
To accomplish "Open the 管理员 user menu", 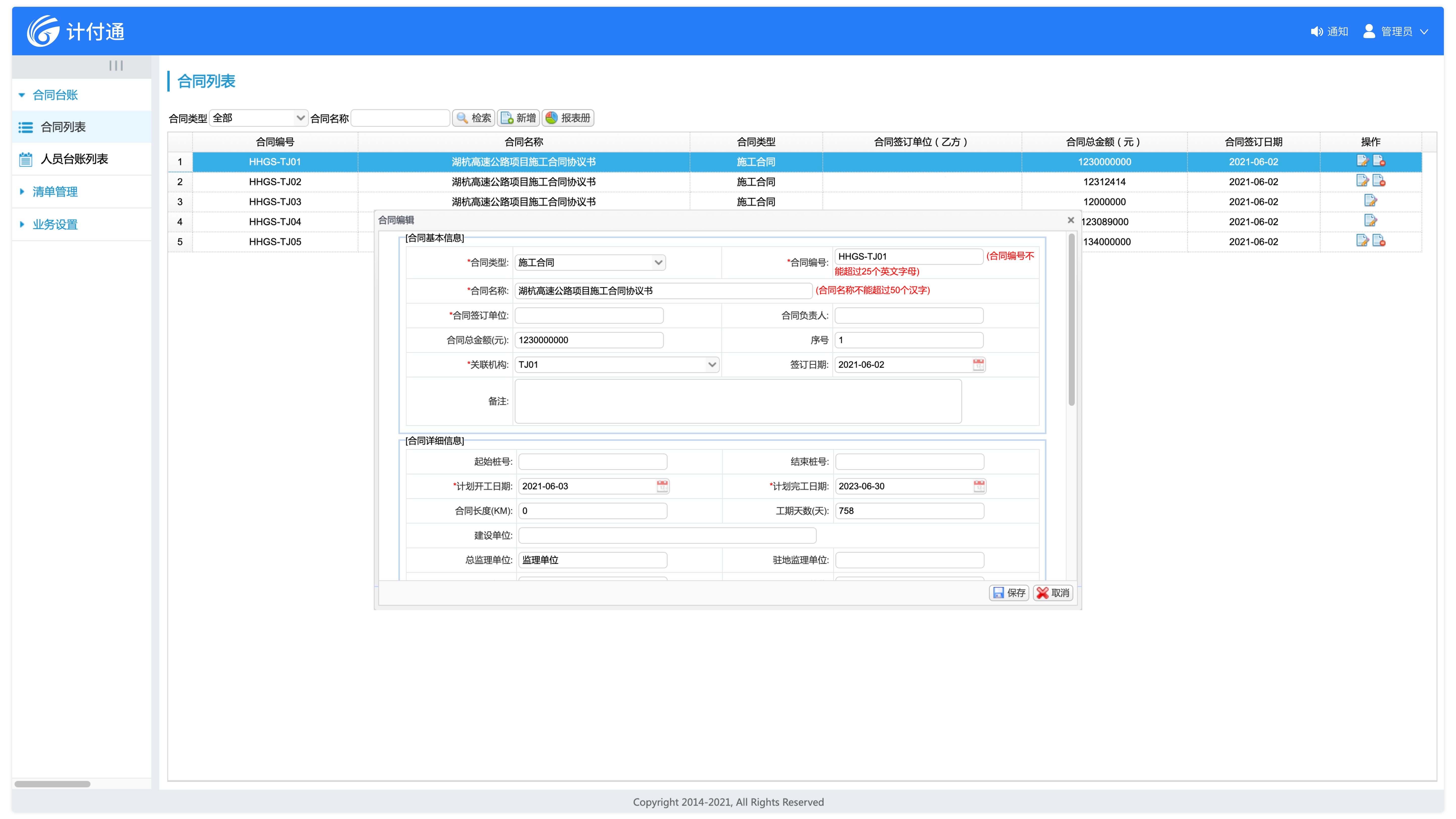I will [1396, 32].
